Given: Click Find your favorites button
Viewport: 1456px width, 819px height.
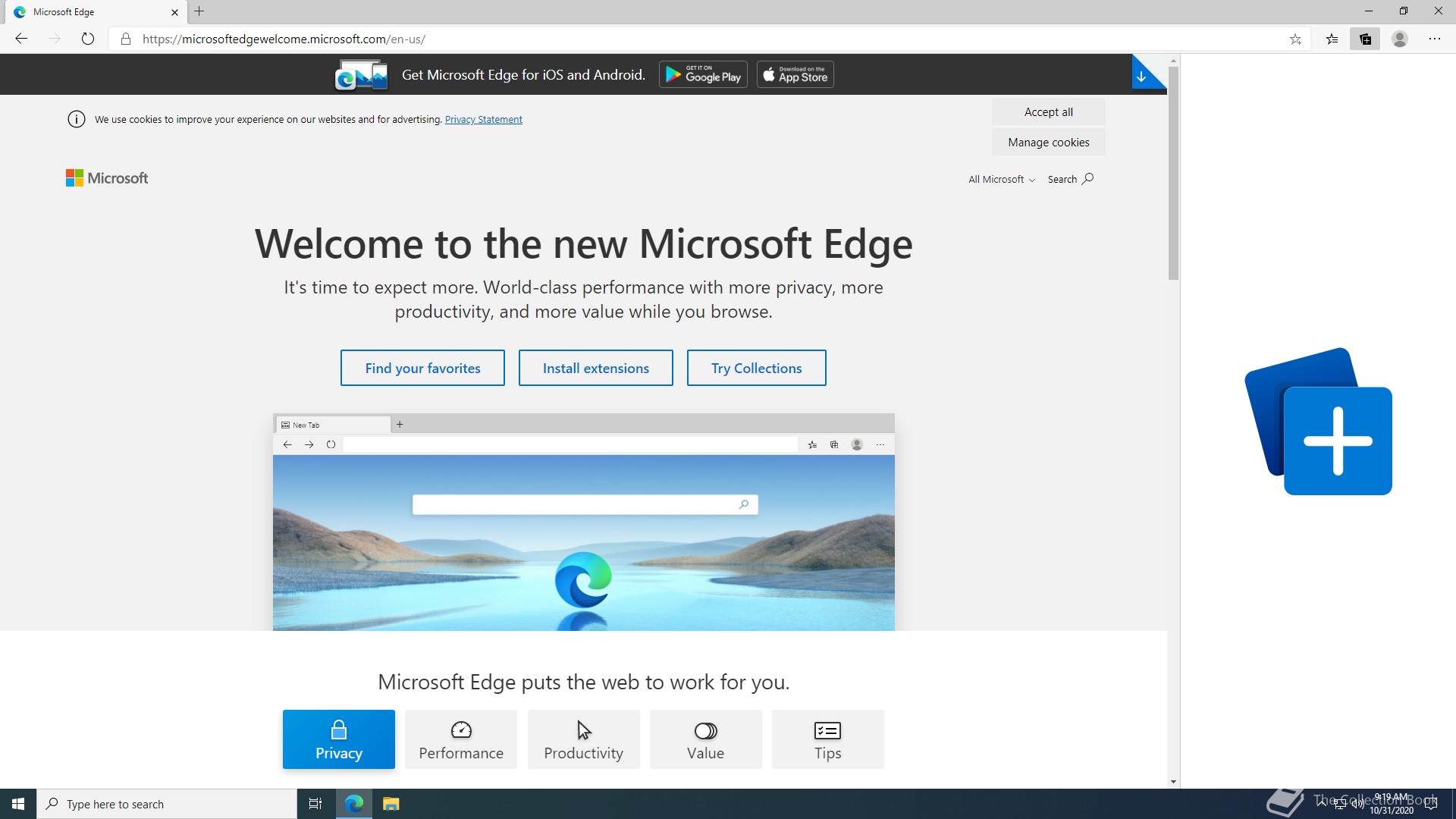Looking at the screenshot, I should click(x=422, y=368).
